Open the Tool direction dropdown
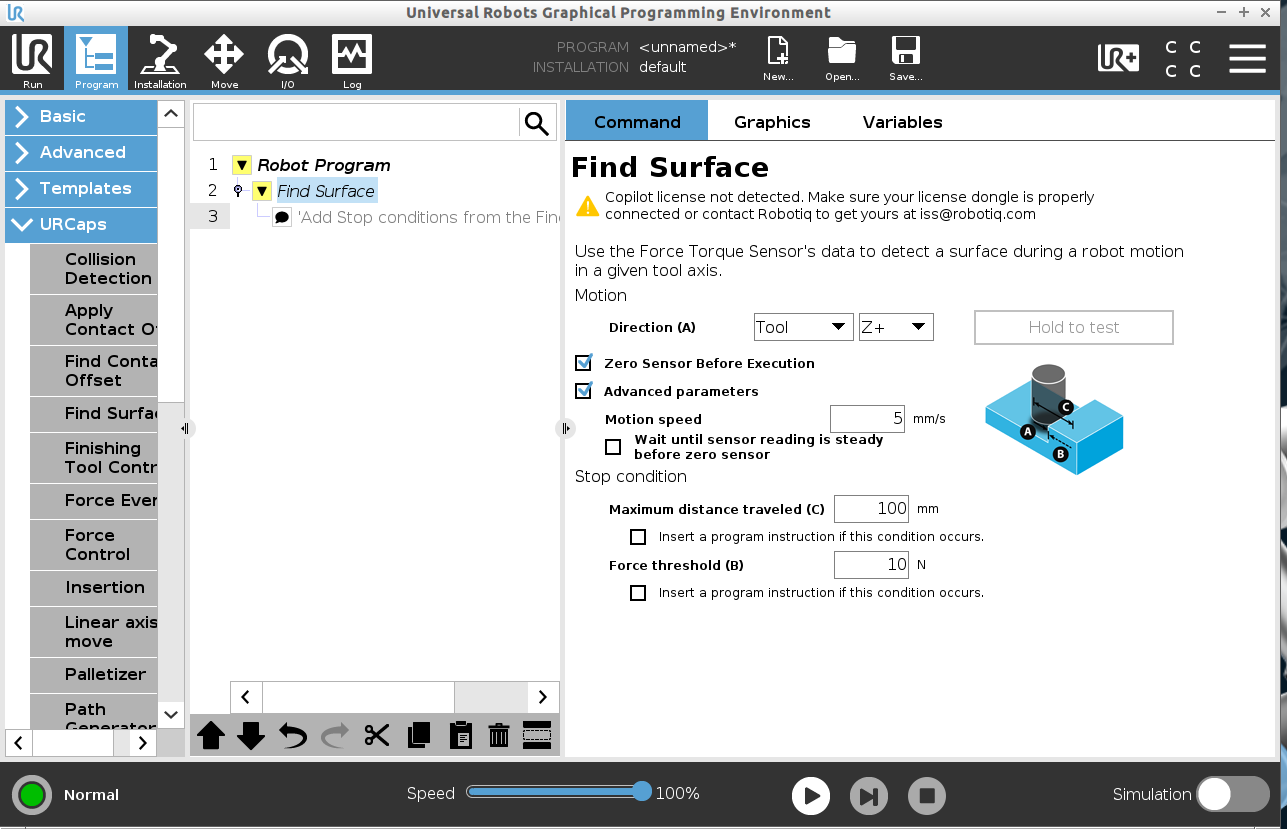Viewport: 1287px width, 829px height. pos(802,327)
